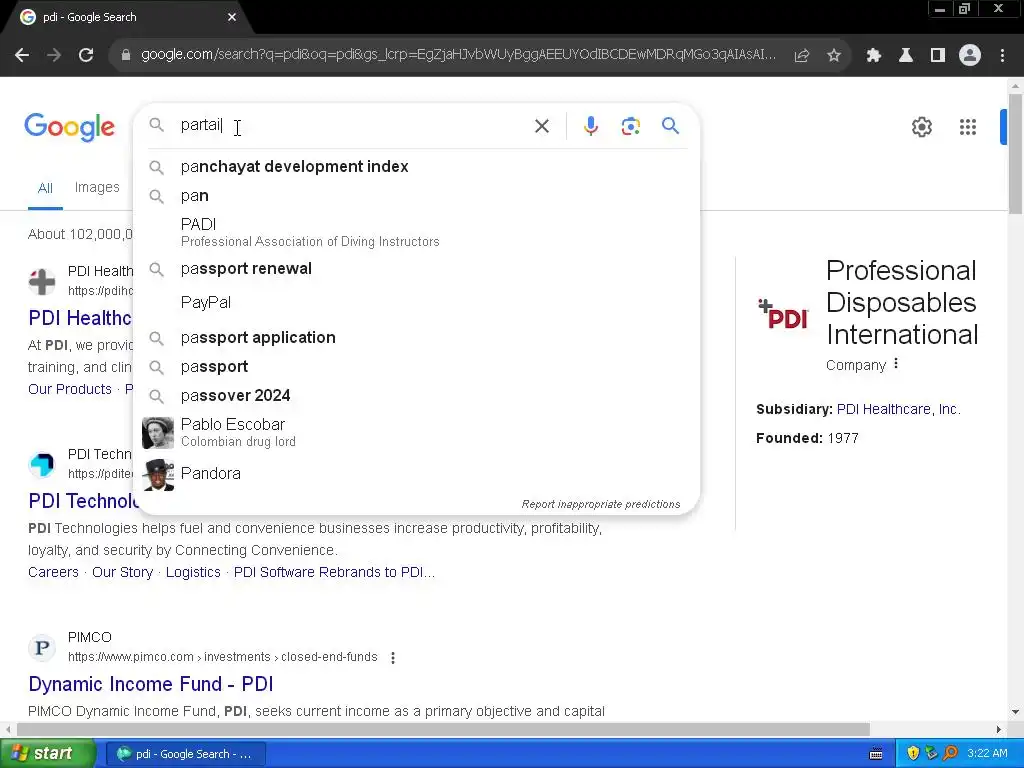
Task: Click the share page icon in address bar
Action: tap(802, 56)
